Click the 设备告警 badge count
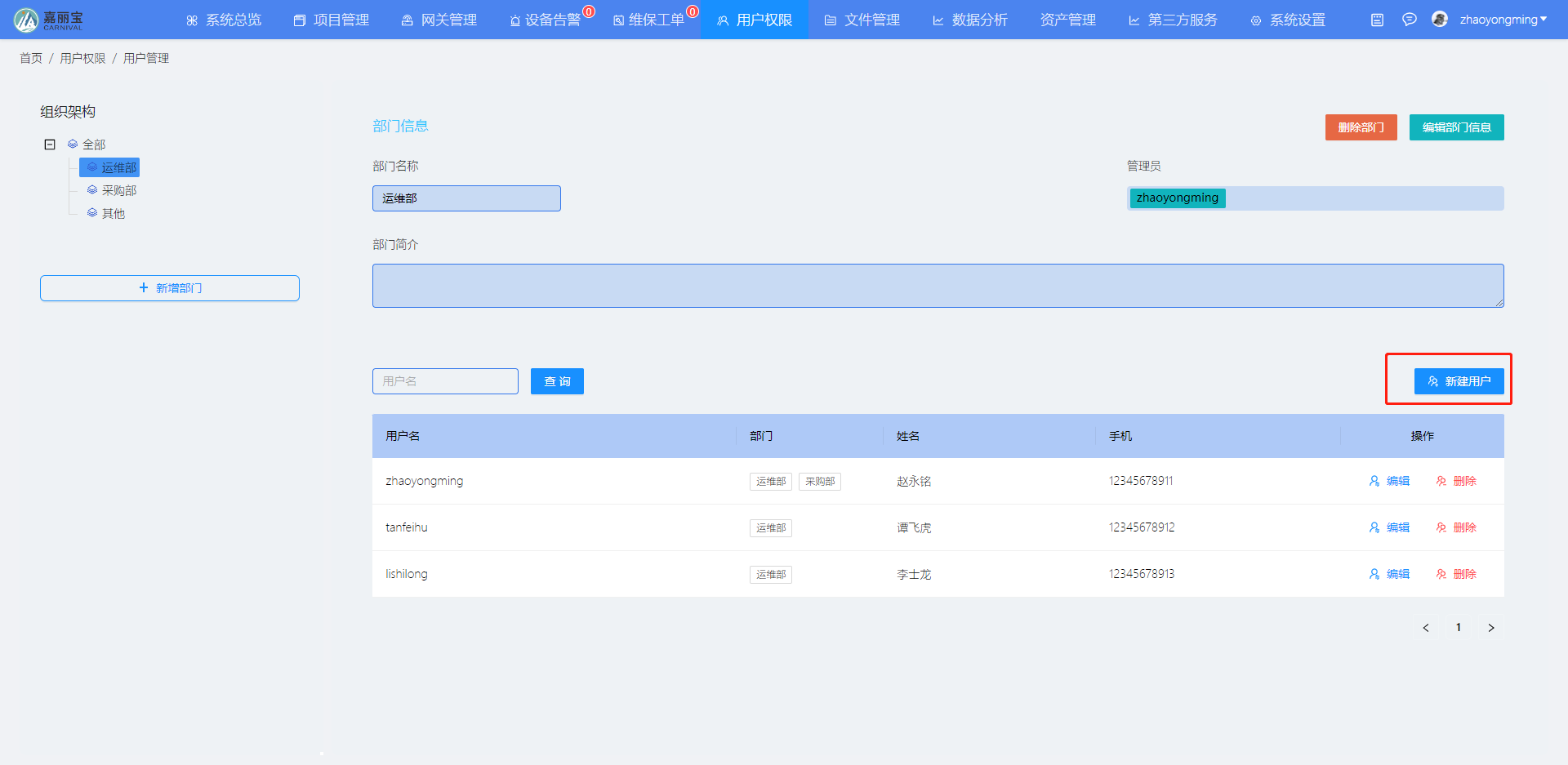Viewport: 1568px width, 765px height. click(589, 11)
